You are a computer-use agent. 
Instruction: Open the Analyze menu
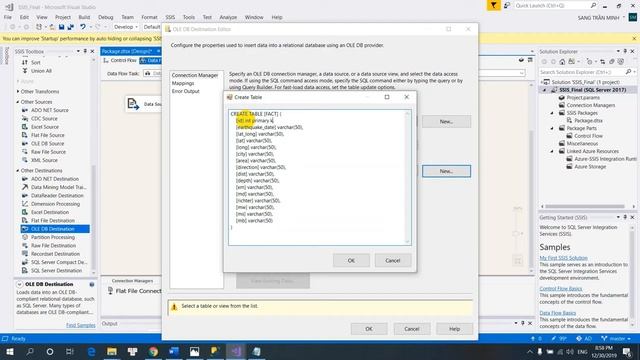(228, 17)
